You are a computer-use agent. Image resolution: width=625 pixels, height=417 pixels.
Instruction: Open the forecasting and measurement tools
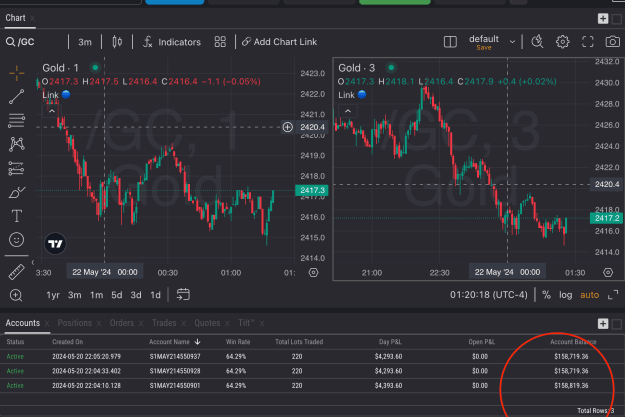point(16,168)
